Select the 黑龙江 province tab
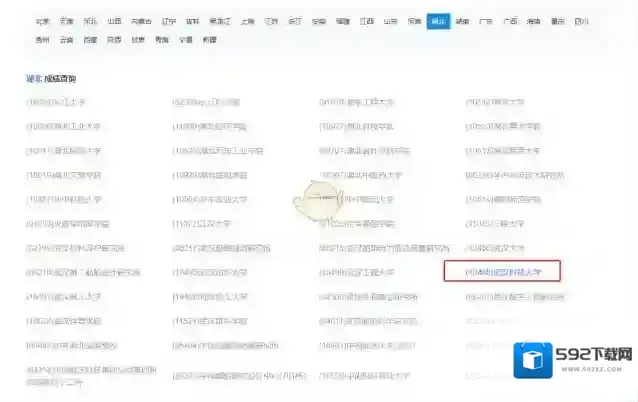 pos(218,21)
